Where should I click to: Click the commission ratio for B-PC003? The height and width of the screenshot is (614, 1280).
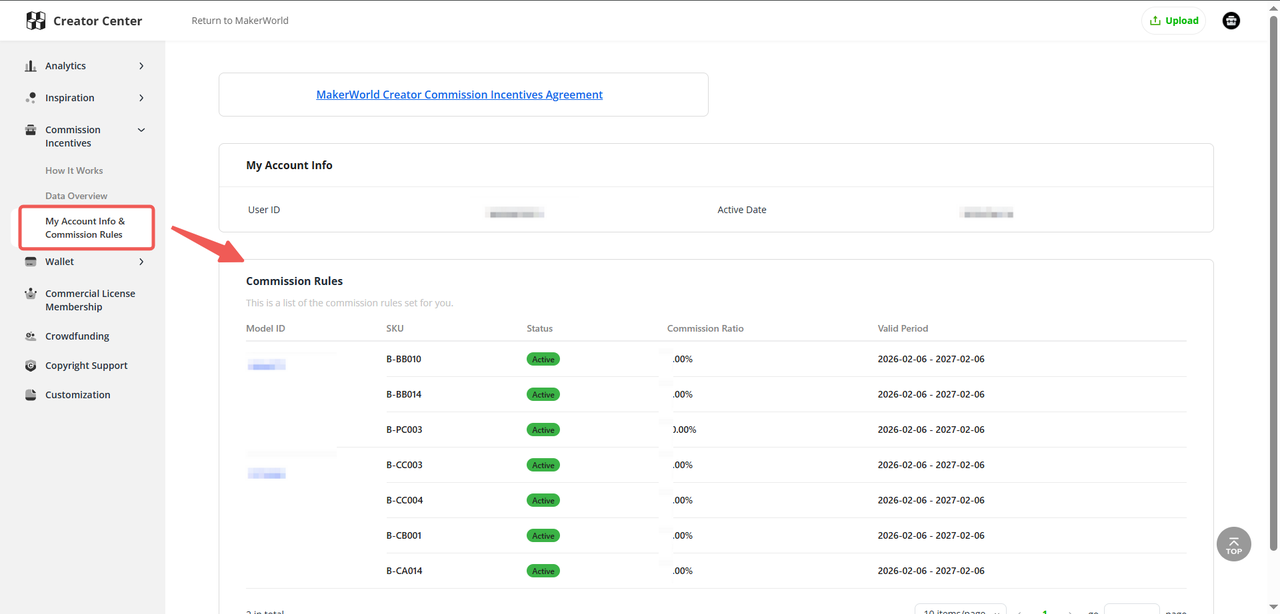(x=685, y=430)
